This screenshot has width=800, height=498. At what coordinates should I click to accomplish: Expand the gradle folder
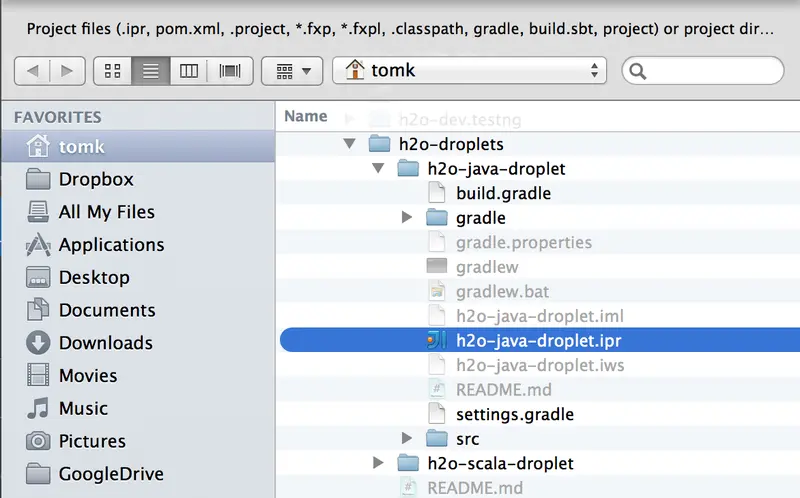pyautogui.click(x=407, y=217)
